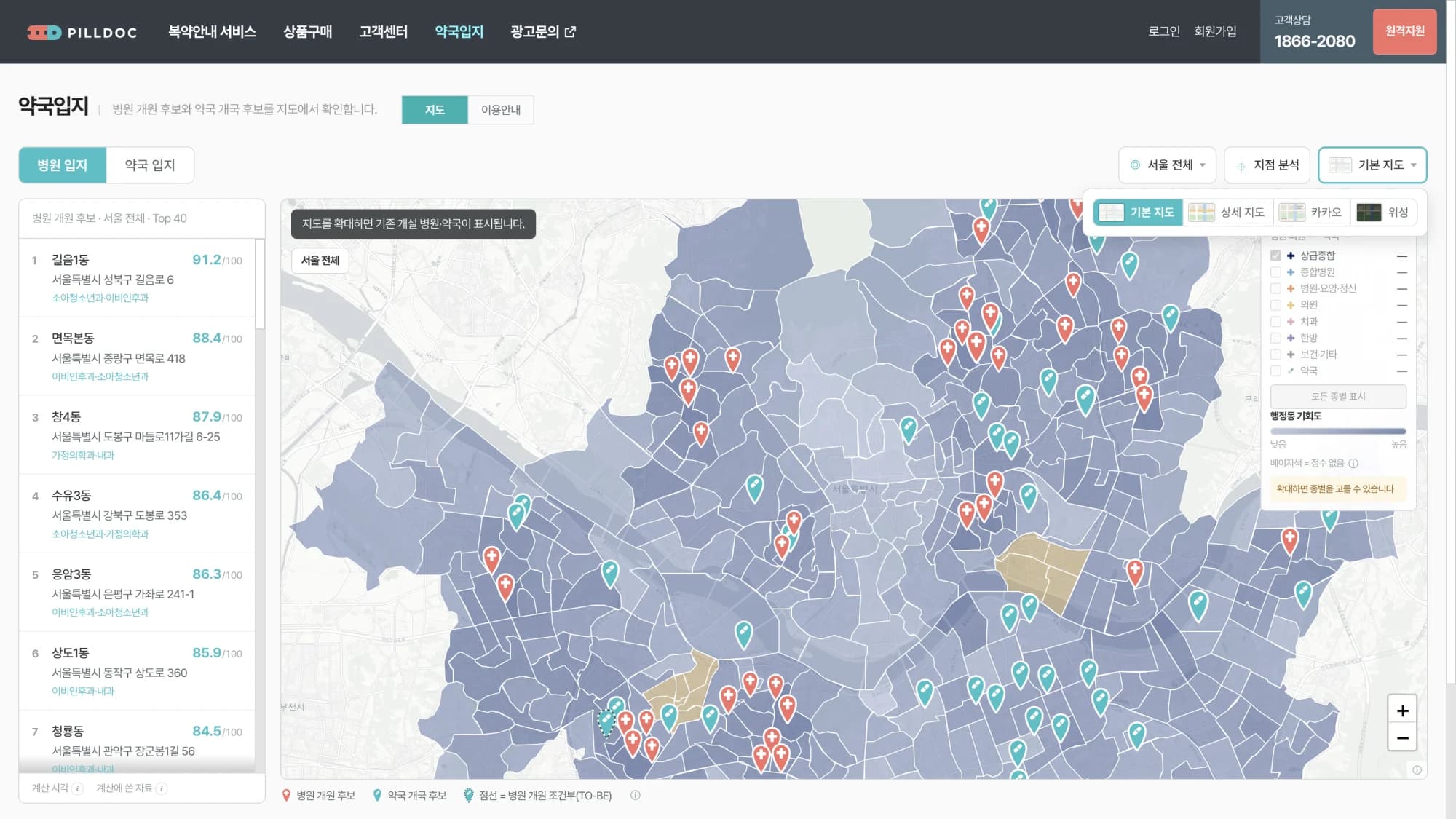The width and height of the screenshot is (1456, 819).
Task: Click the 위성 satellite thumbnail
Action: tap(1369, 213)
